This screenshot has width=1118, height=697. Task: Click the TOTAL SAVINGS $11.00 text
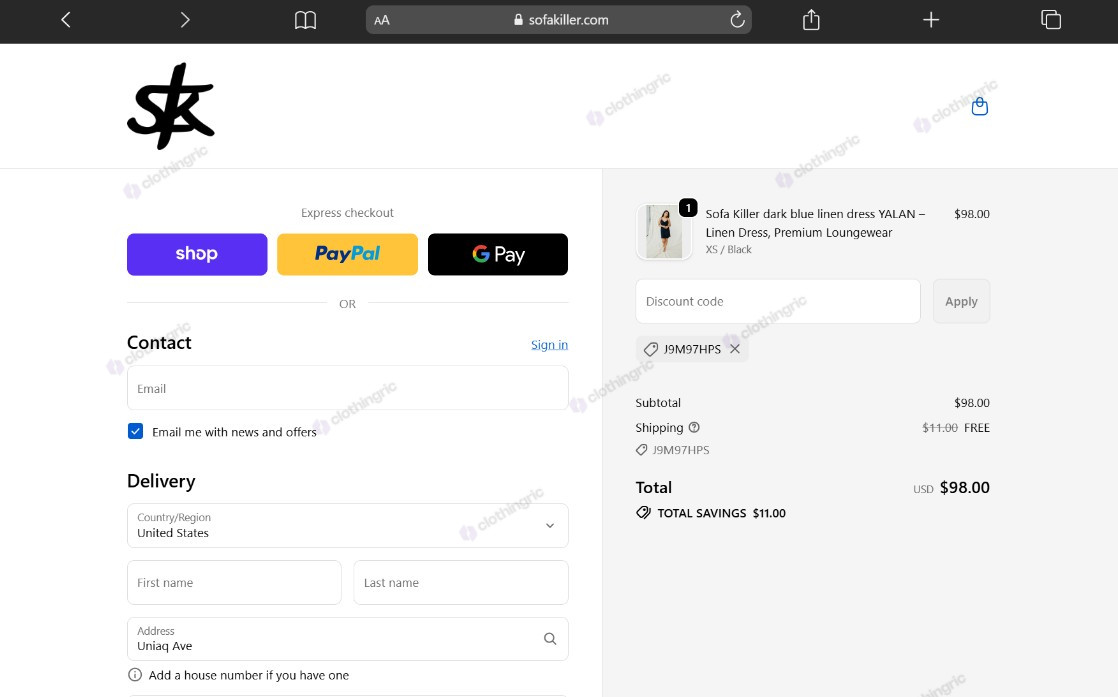click(721, 513)
